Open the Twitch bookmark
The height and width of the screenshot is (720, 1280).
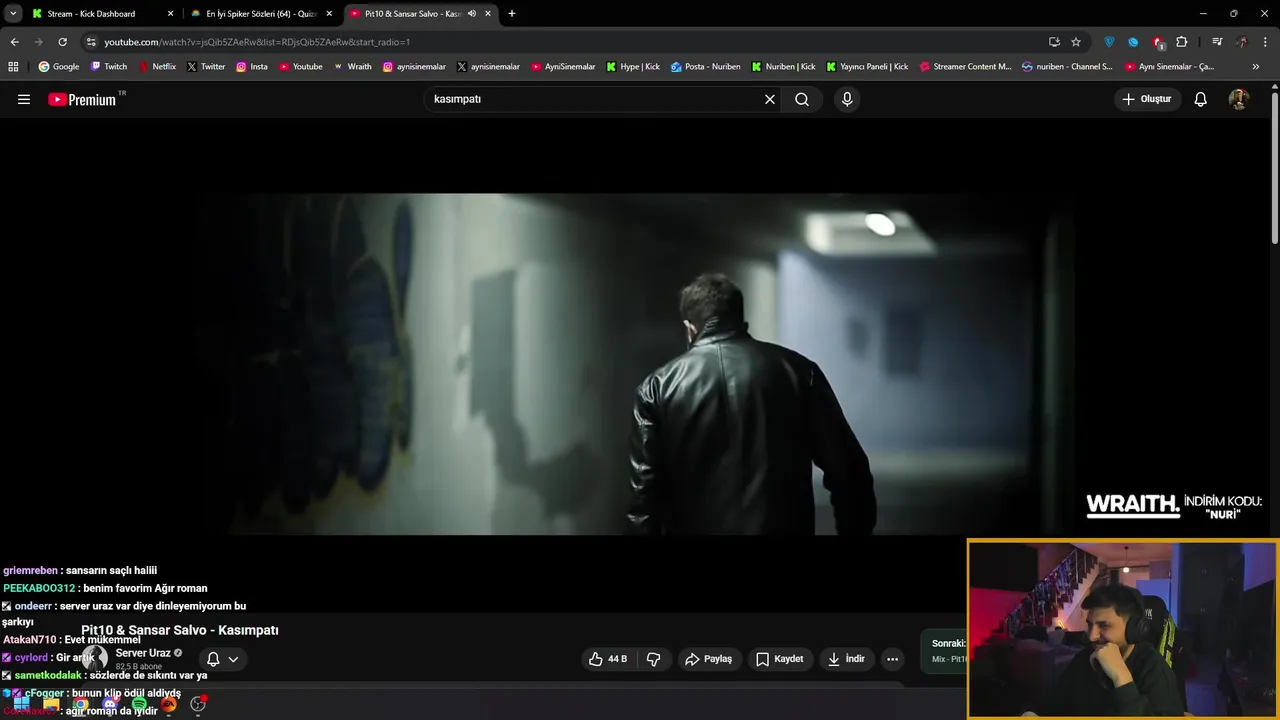pyautogui.click(x=109, y=67)
